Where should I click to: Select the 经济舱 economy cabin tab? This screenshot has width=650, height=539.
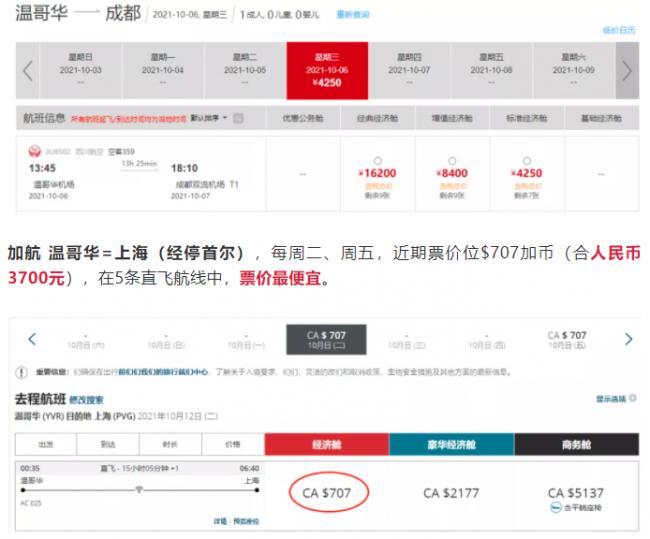click(326, 444)
